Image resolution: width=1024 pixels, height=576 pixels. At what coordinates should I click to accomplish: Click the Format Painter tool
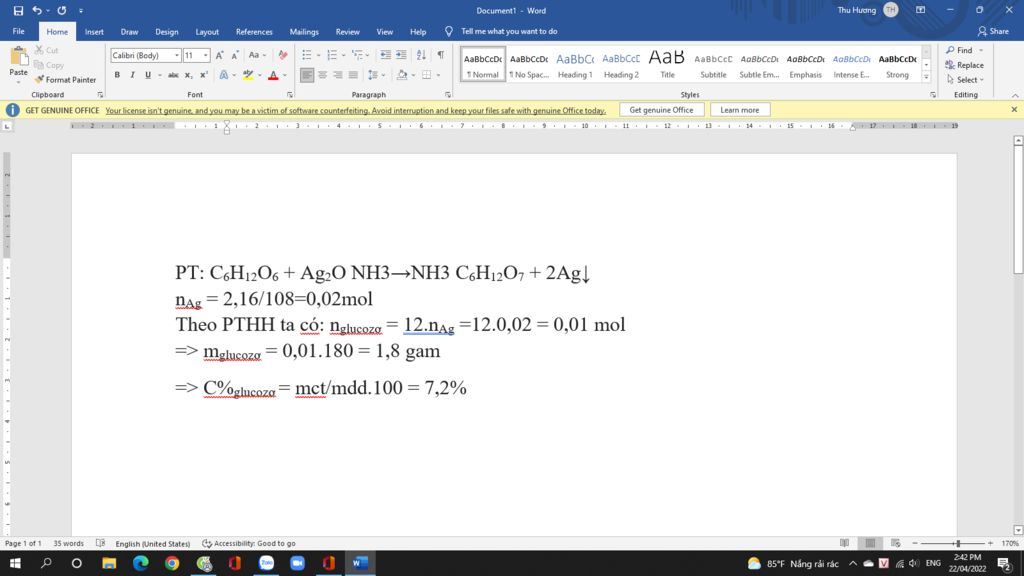click(65, 80)
